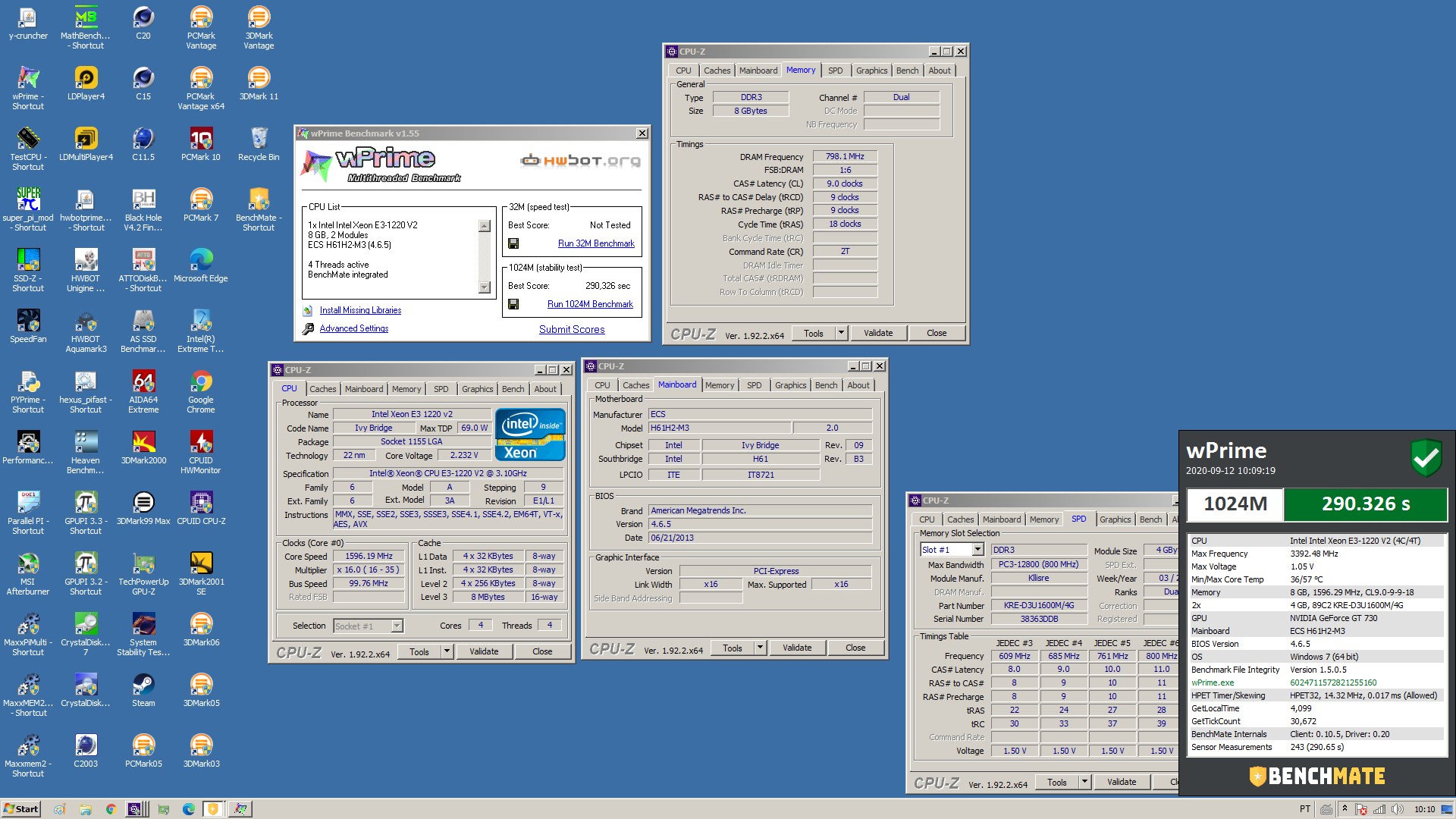The image size is (1456, 819).
Task: Click scroll down arrow in wPrime CPU List
Action: click(485, 287)
